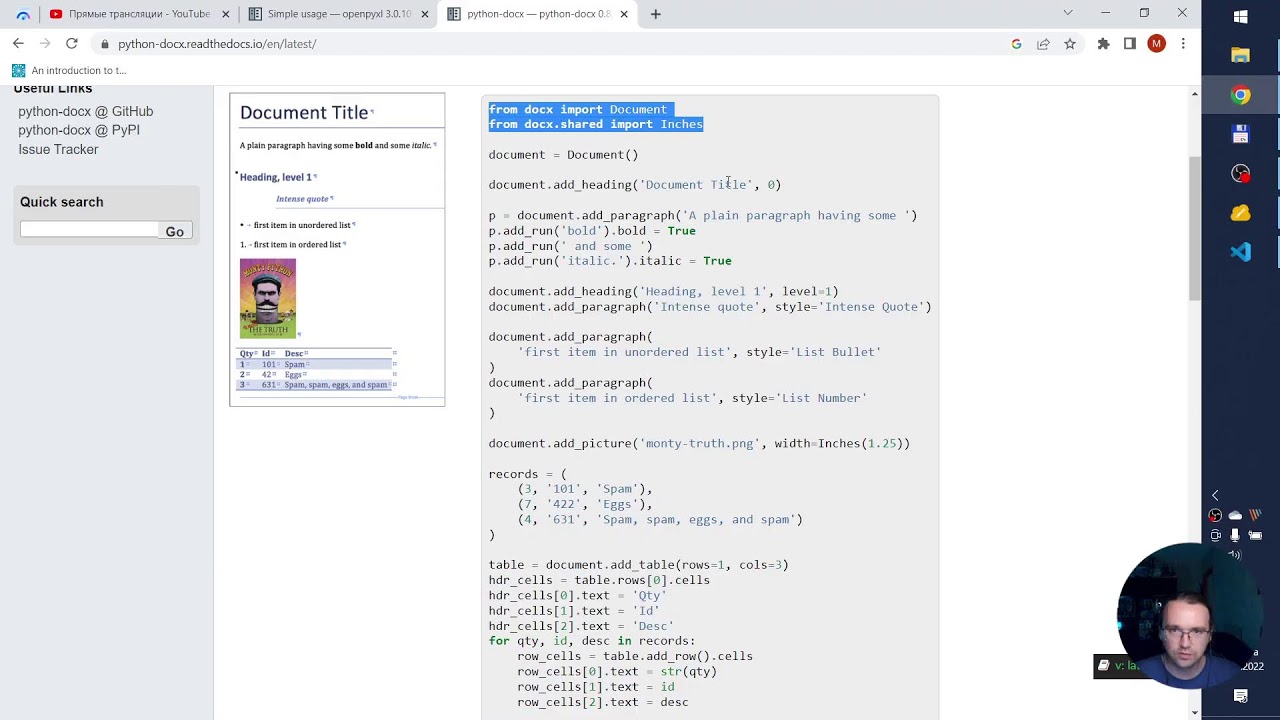
Task: Open Google Translate icon in the address bar
Action: (x=1016, y=44)
